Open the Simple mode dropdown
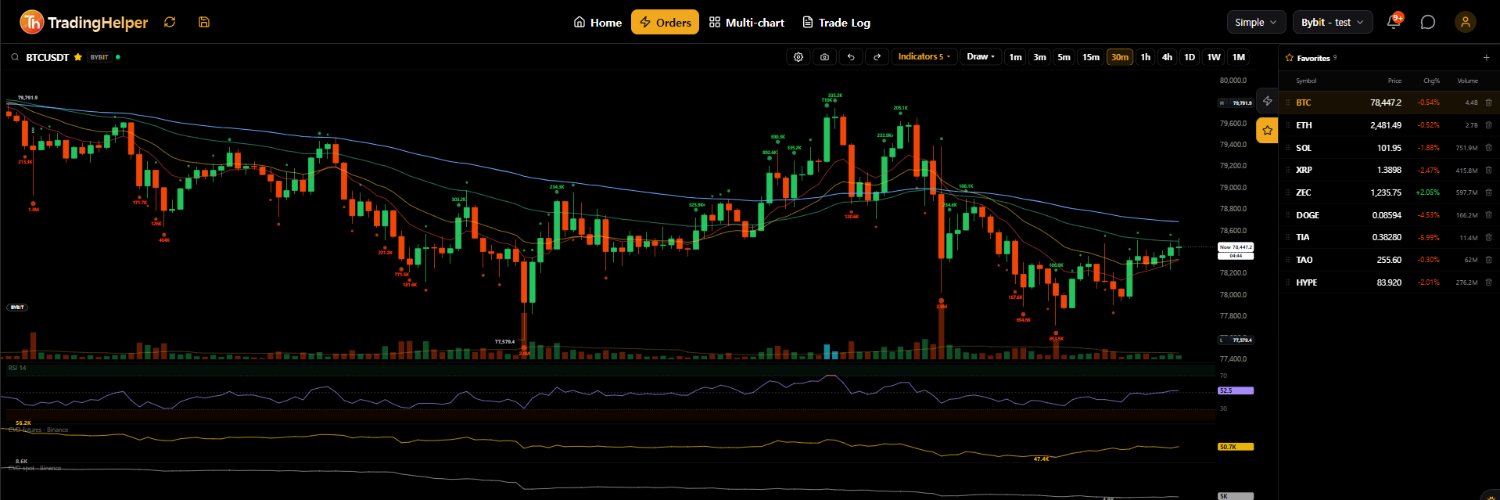The image size is (1500, 500). pos(1257,22)
